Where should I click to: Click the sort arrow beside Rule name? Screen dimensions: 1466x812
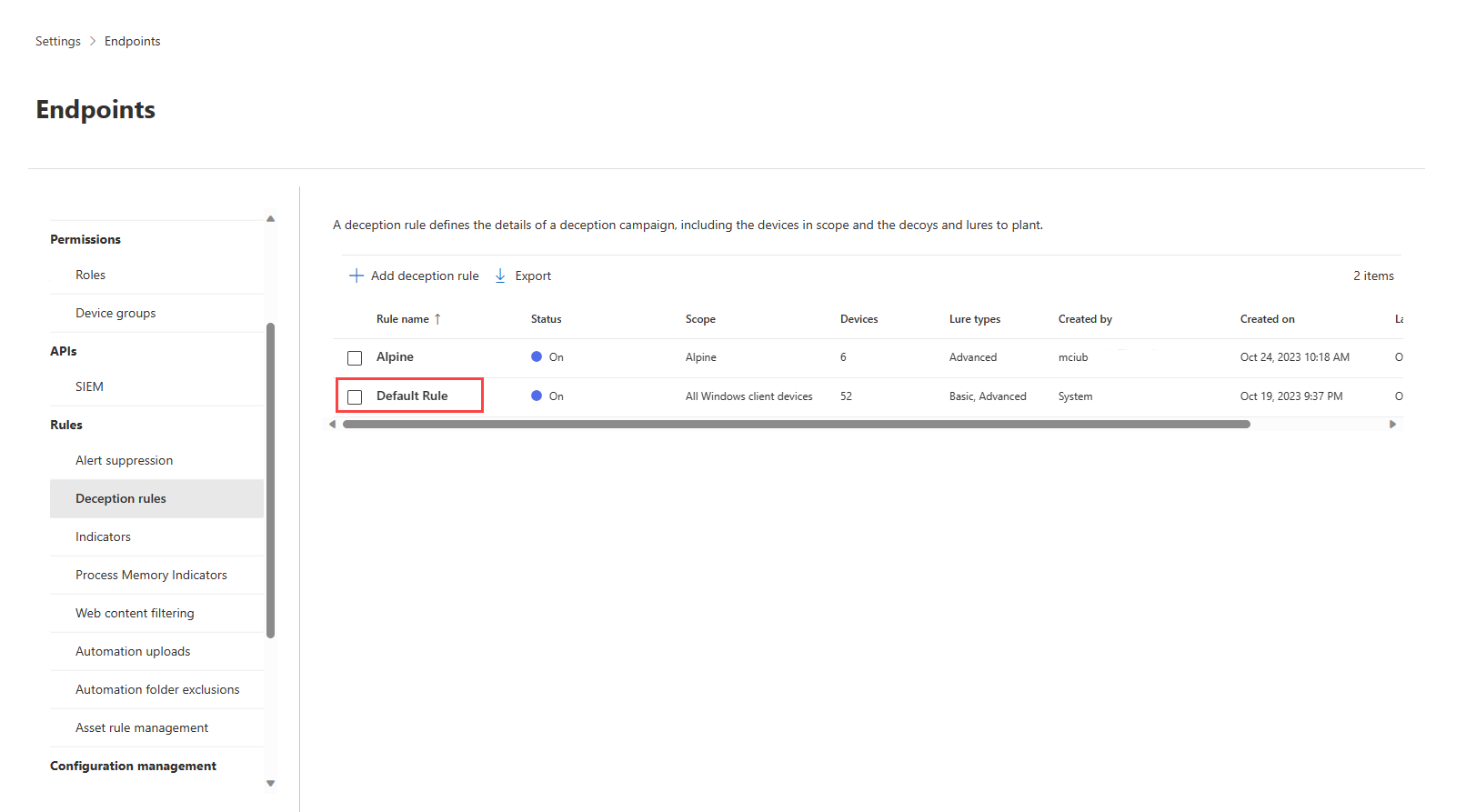click(x=437, y=319)
